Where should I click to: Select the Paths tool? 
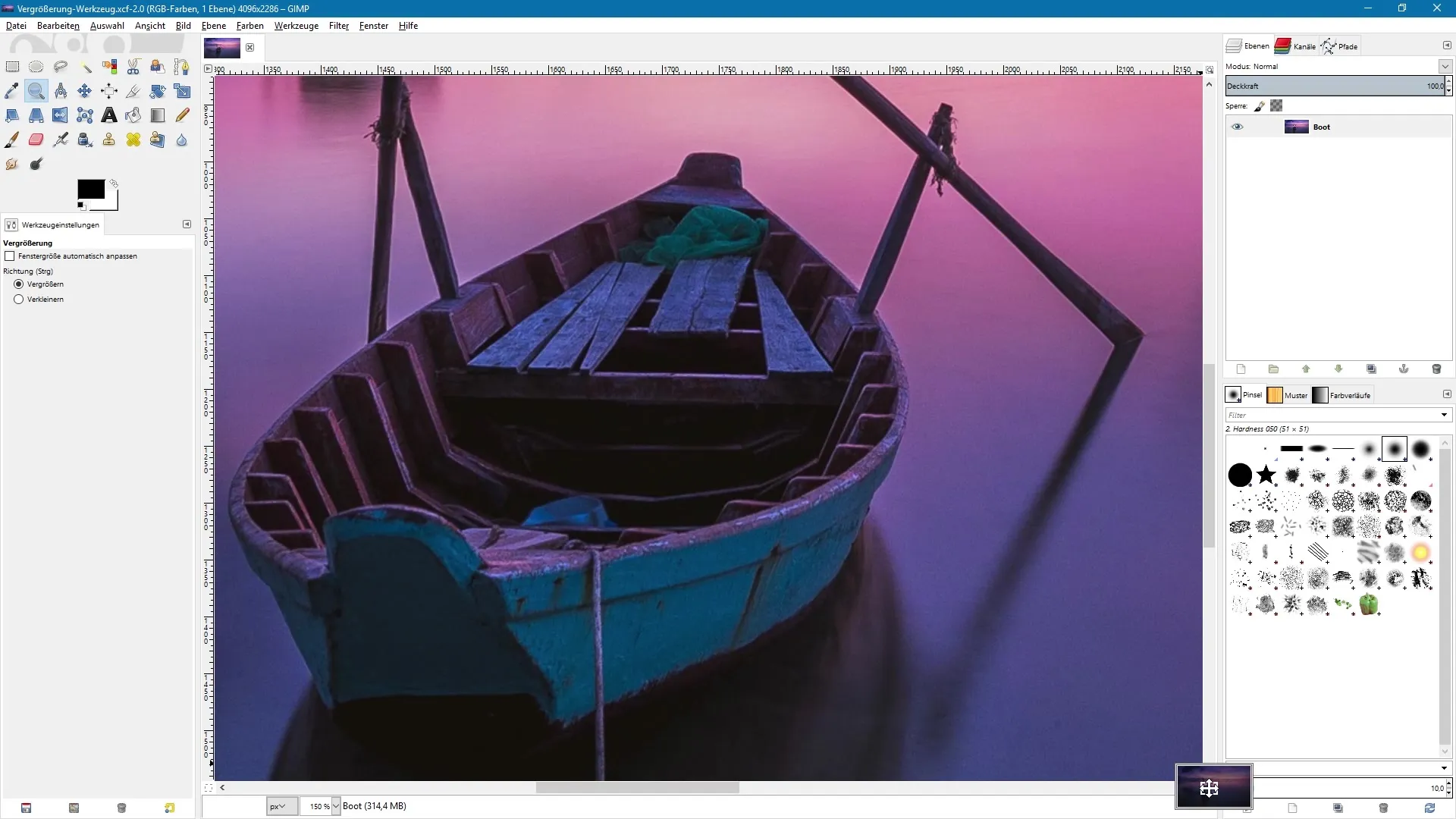(x=182, y=67)
